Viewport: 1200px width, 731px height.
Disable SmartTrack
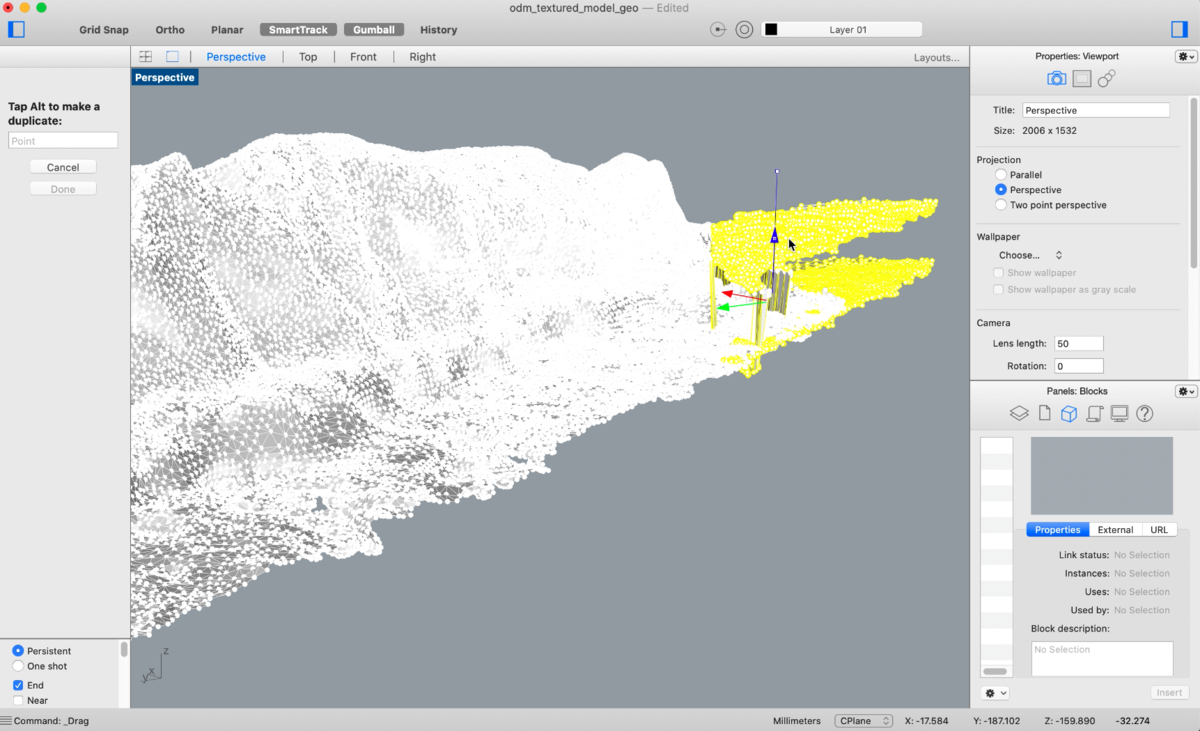(298, 30)
